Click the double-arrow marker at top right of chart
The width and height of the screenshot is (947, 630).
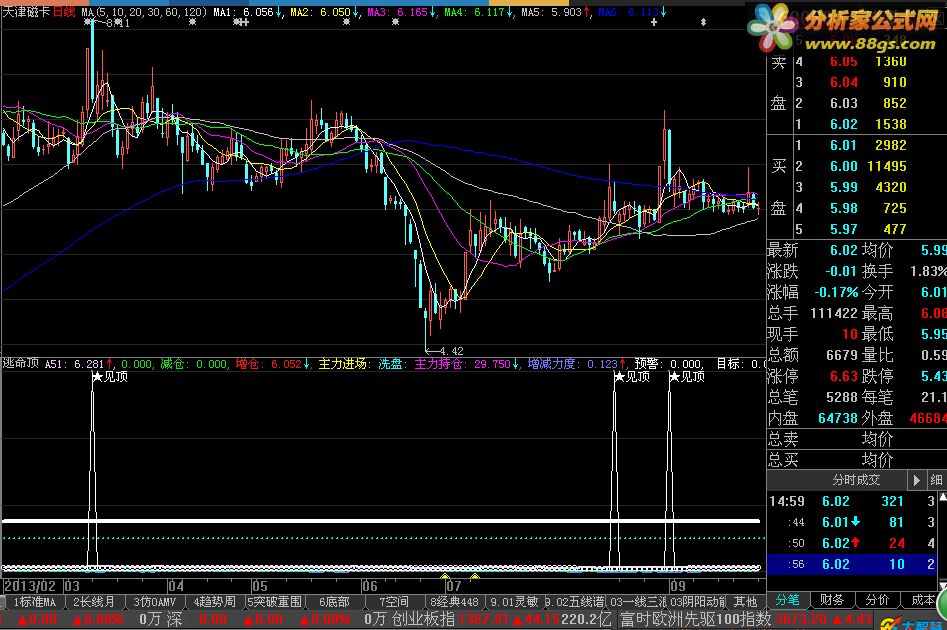tap(703, 22)
